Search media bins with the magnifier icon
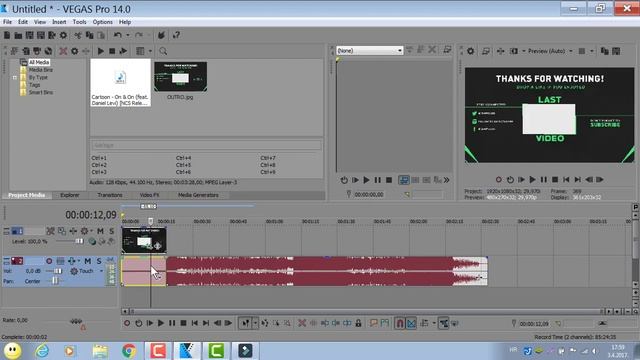 tap(163, 51)
